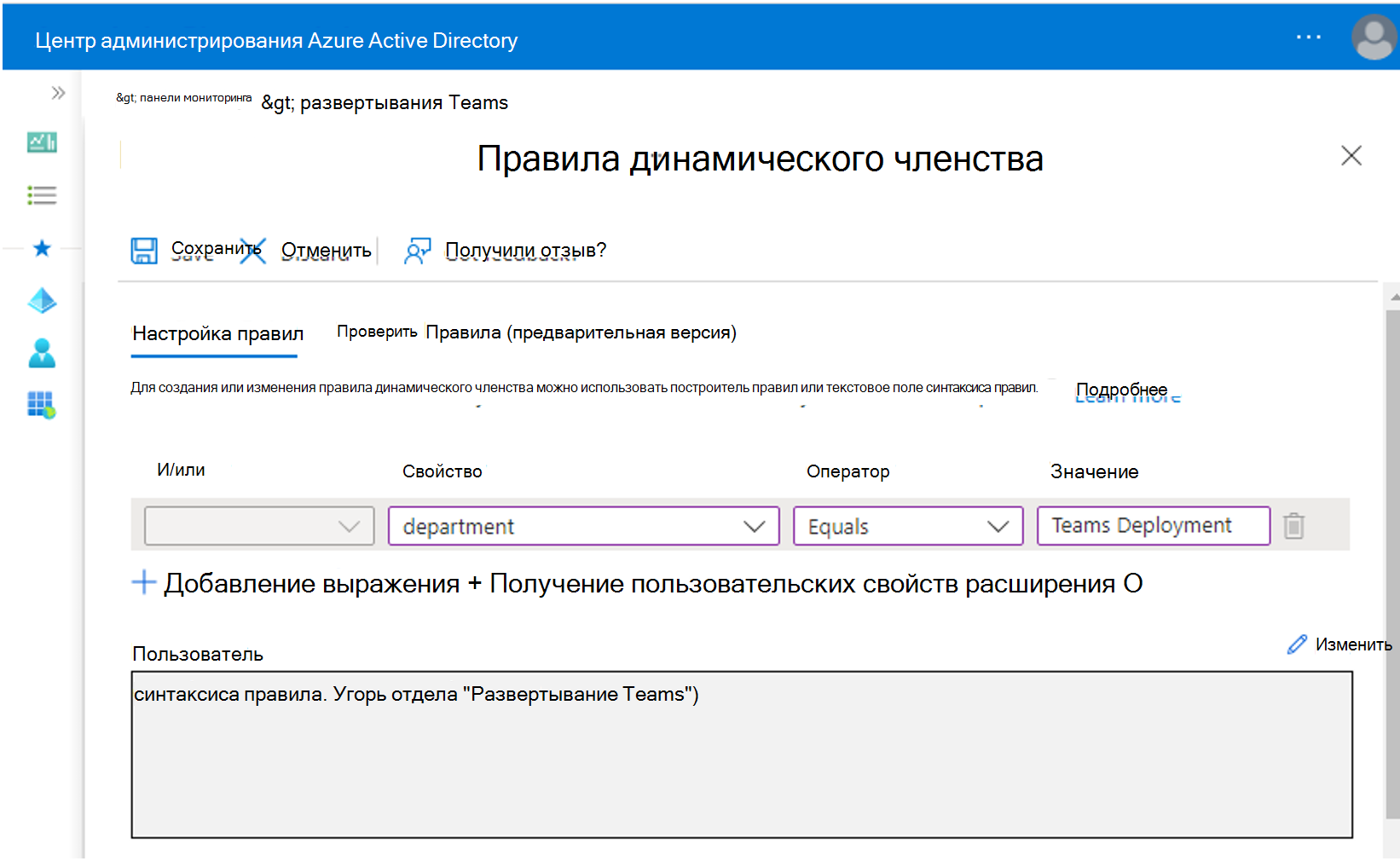Click Отменить to discard changes
The image size is (1400, 861).
(327, 251)
